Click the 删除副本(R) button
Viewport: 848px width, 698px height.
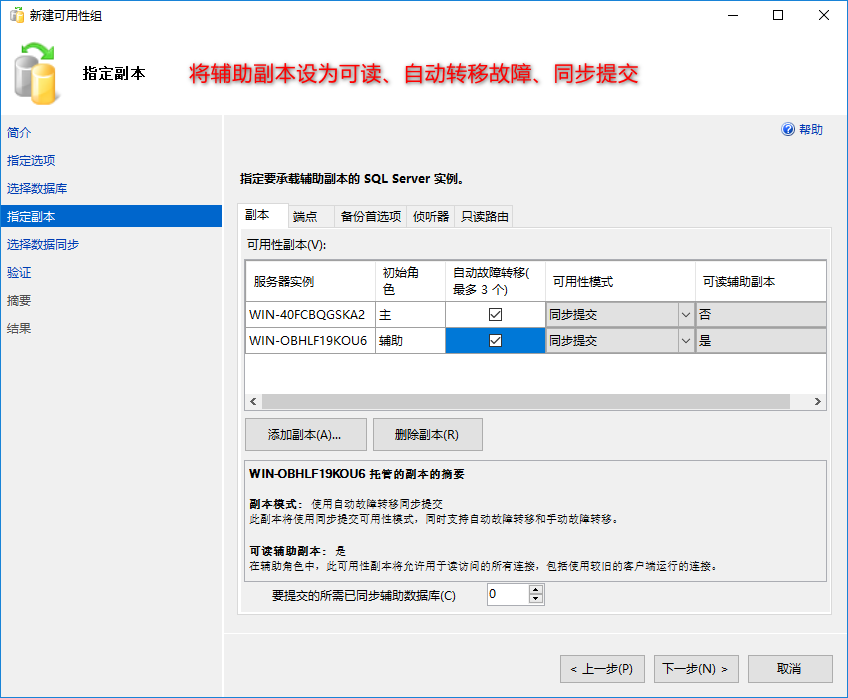pyautogui.click(x=427, y=434)
